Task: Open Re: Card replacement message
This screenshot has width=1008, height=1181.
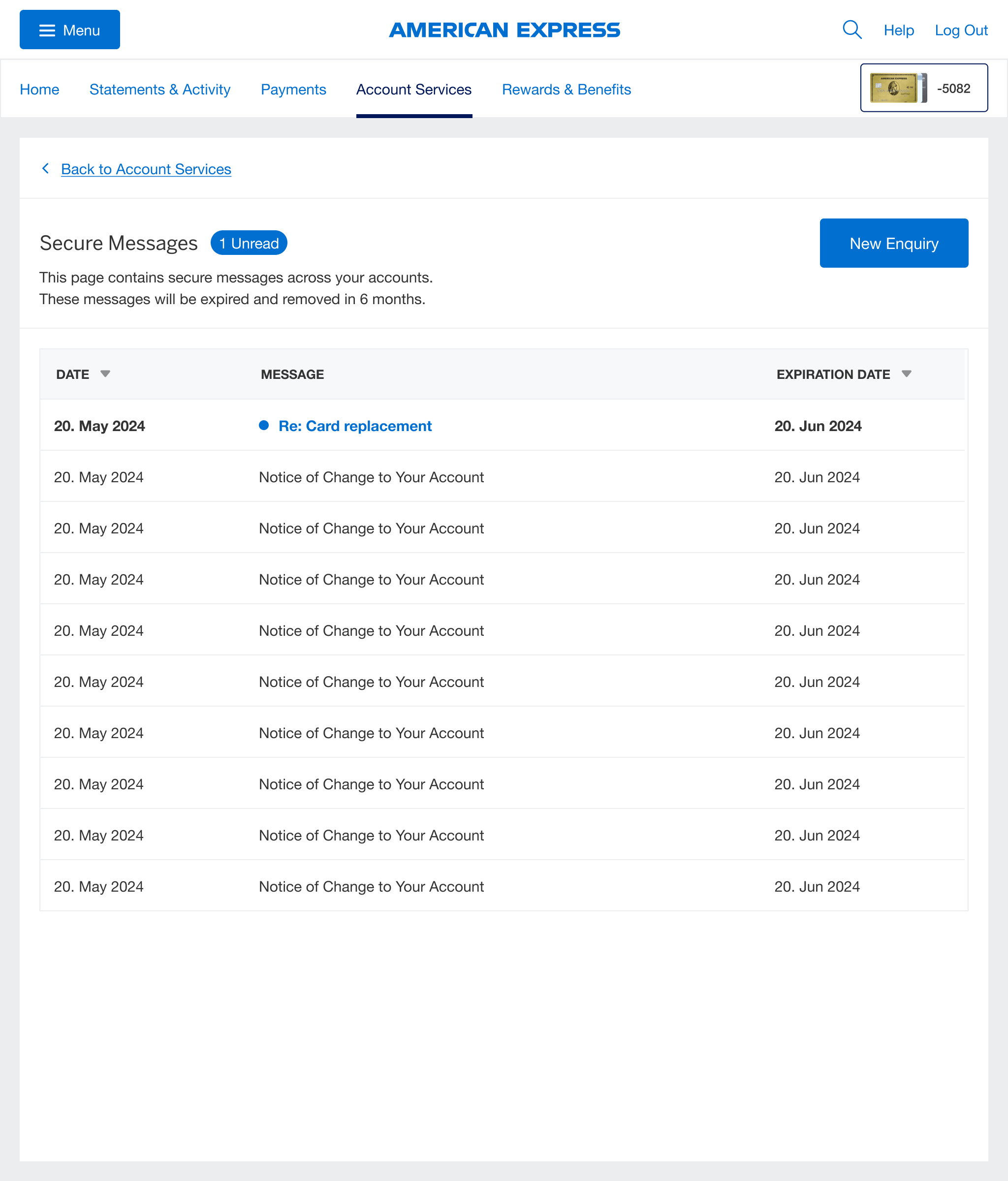Action: (x=355, y=426)
